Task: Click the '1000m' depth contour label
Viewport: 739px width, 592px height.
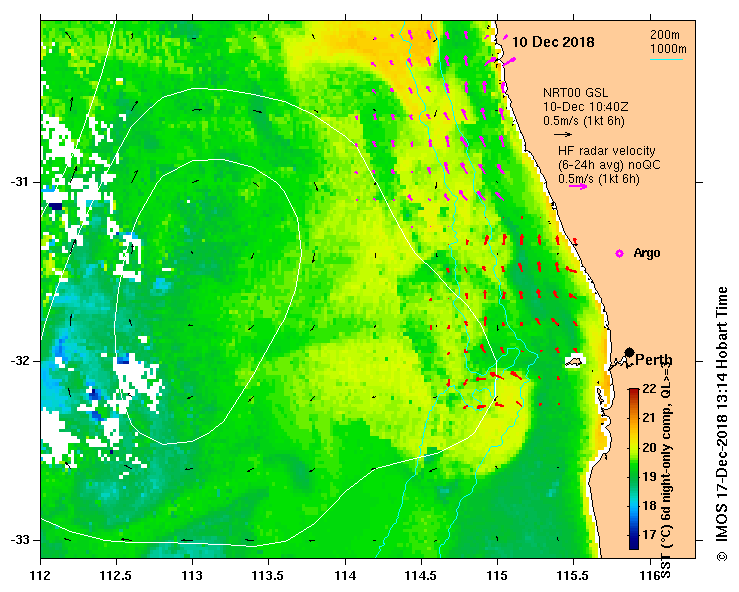Action: 668,49
